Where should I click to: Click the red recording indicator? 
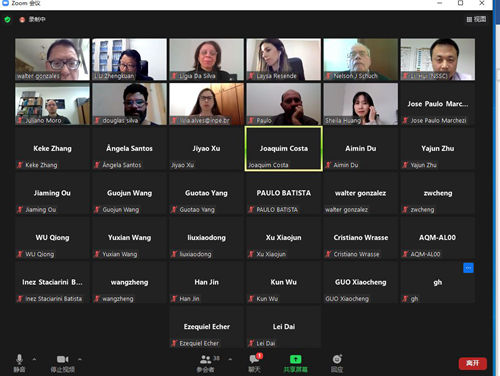22,20
